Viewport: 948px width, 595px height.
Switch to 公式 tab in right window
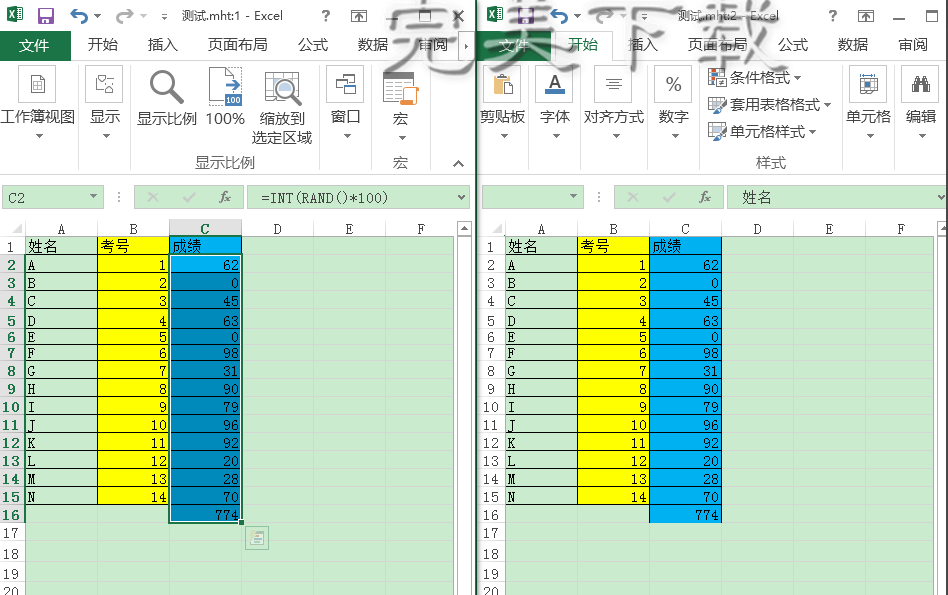coord(793,45)
